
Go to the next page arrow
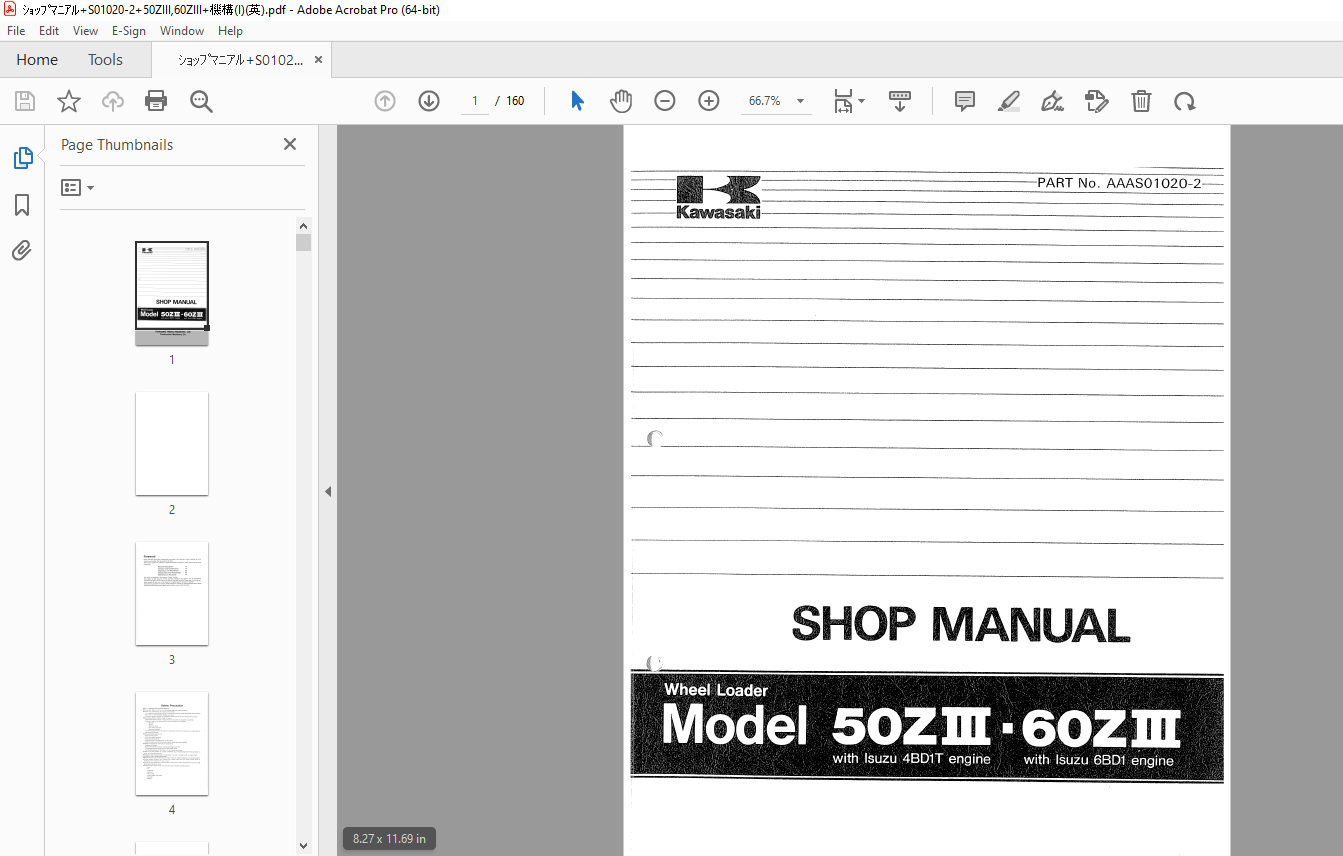(429, 101)
